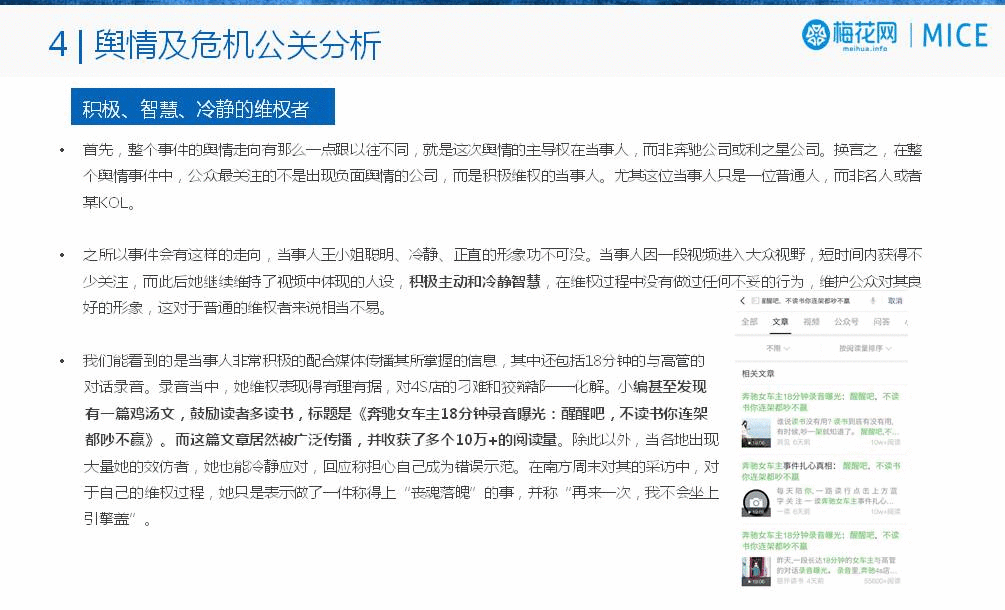1005x610 pixels.
Task: Tap the back arrow in search header
Action: (742, 301)
